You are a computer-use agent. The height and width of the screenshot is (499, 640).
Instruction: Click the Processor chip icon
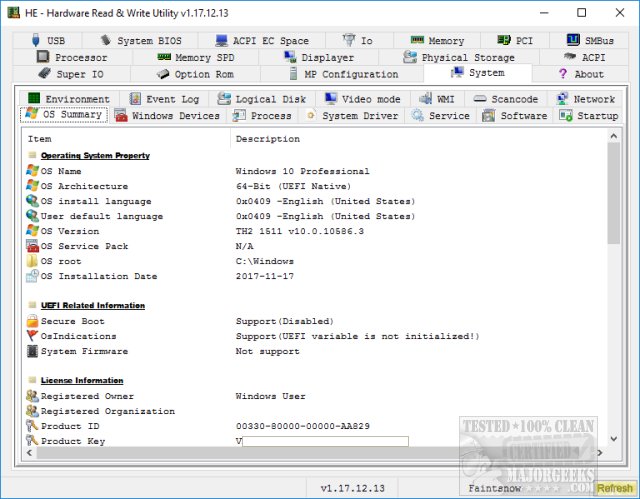[x=43, y=57]
